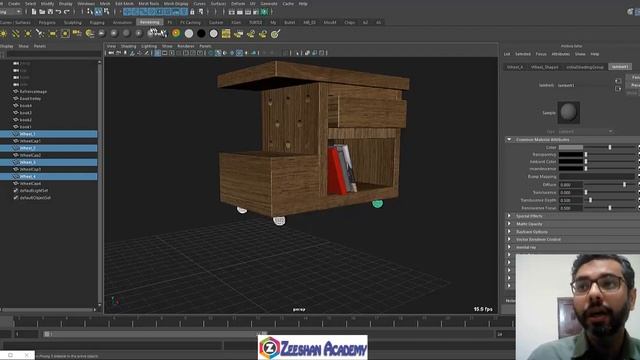The image size is (640, 360).
Task: Click the Undo arrow icon
Action: pos(58,12)
